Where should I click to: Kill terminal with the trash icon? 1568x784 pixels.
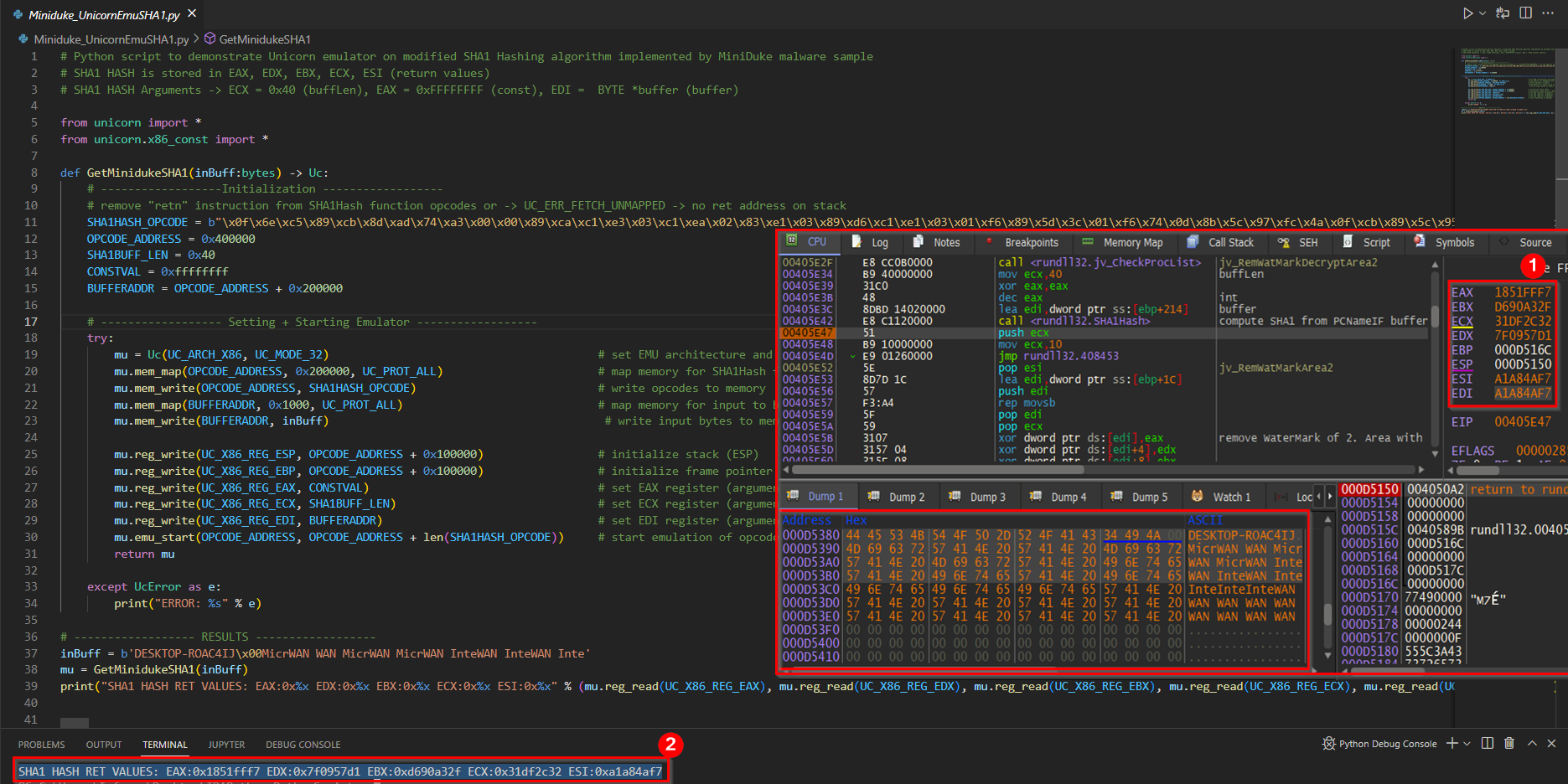click(x=1509, y=744)
